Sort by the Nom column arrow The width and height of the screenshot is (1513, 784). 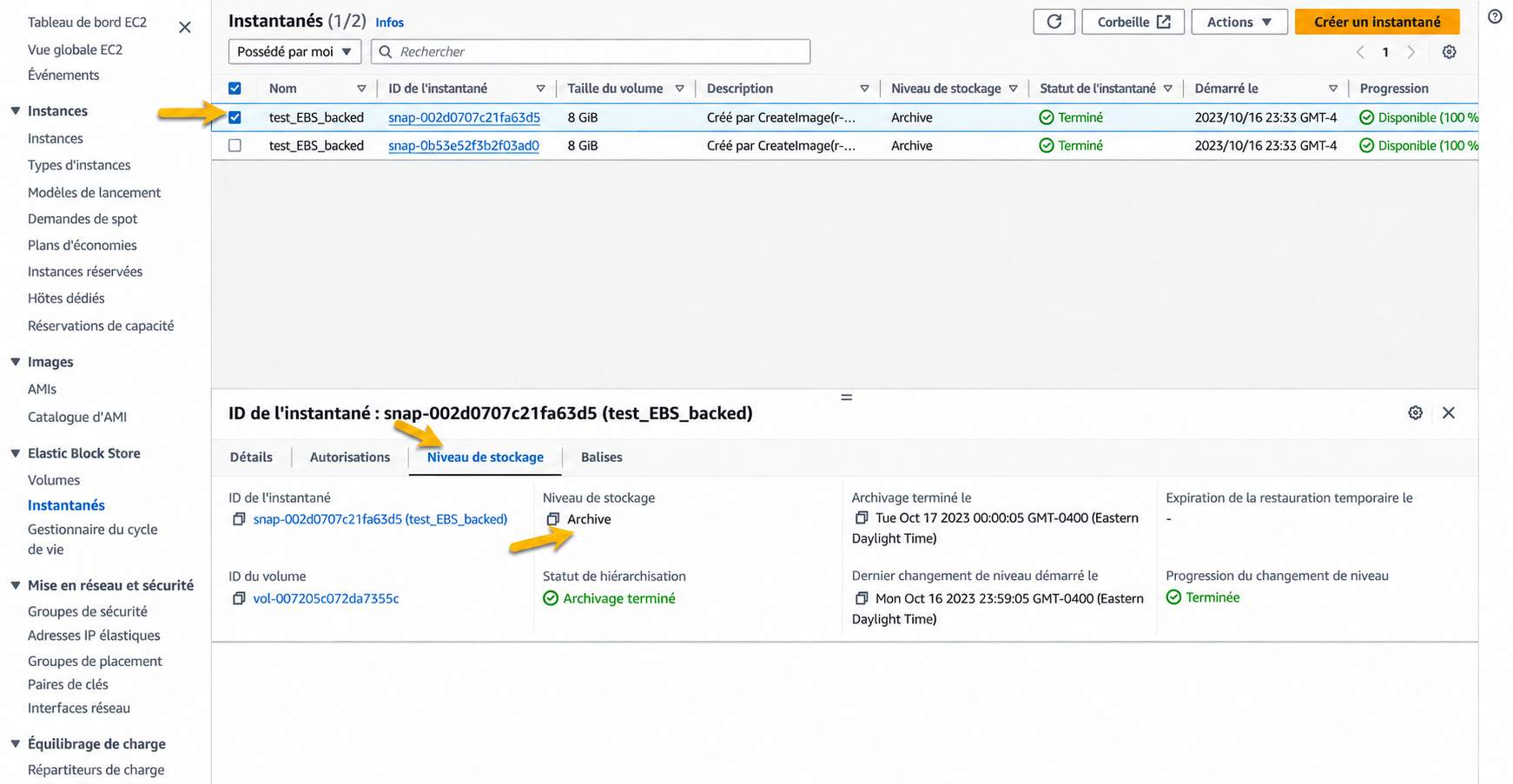(x=361, y=89)
